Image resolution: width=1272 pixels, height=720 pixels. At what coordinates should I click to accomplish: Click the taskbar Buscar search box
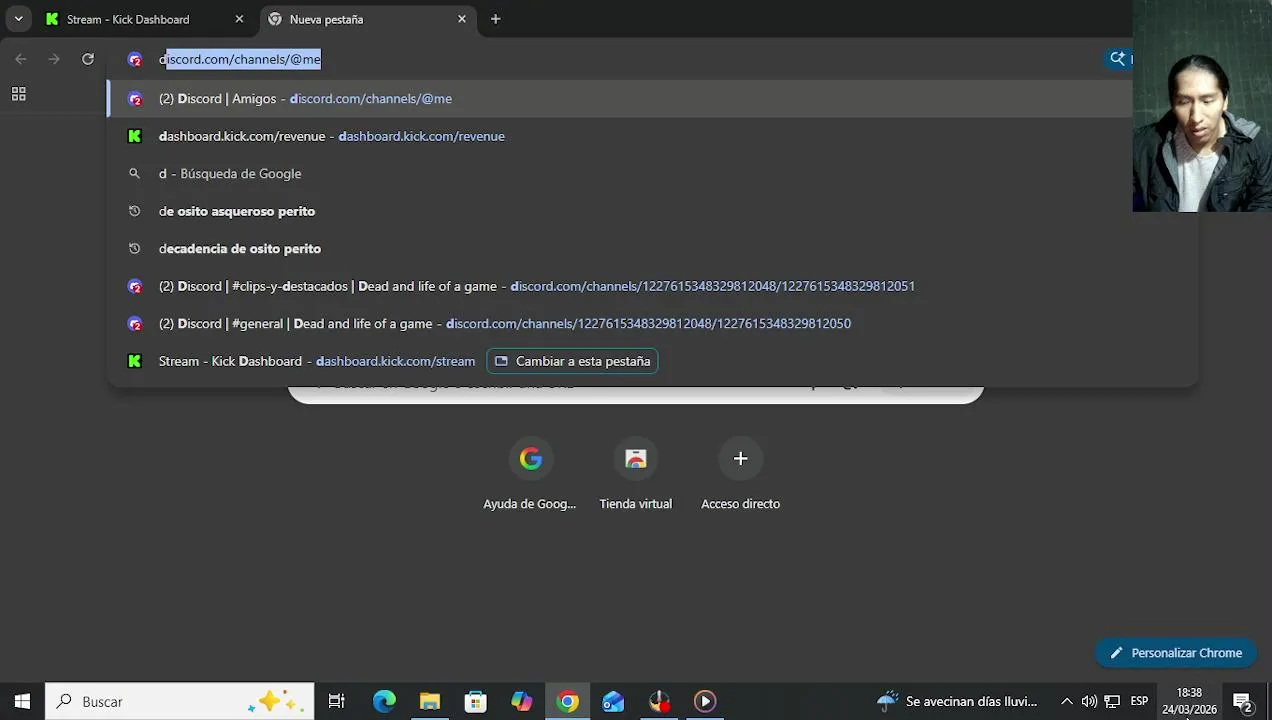tap(180, 701)
